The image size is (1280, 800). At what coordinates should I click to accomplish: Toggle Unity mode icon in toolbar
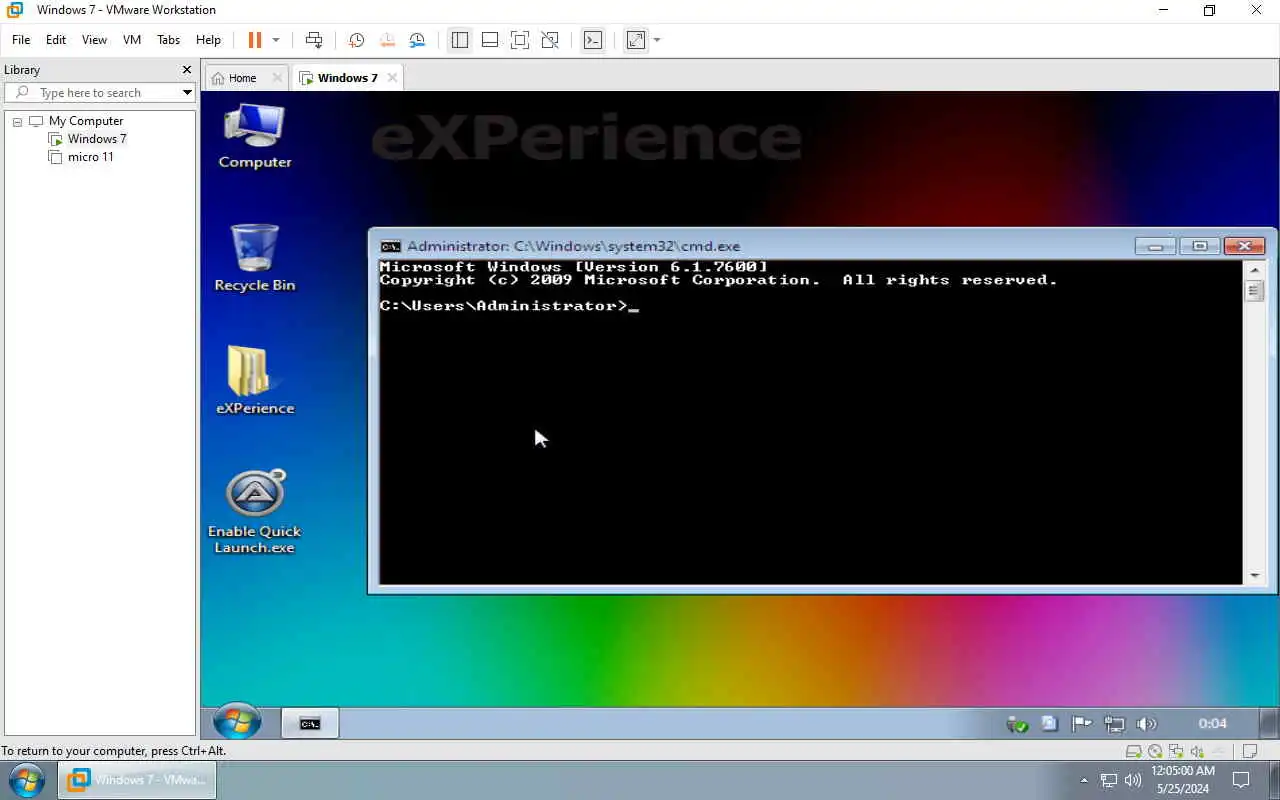pyautogui.click(x=550, y=40)
